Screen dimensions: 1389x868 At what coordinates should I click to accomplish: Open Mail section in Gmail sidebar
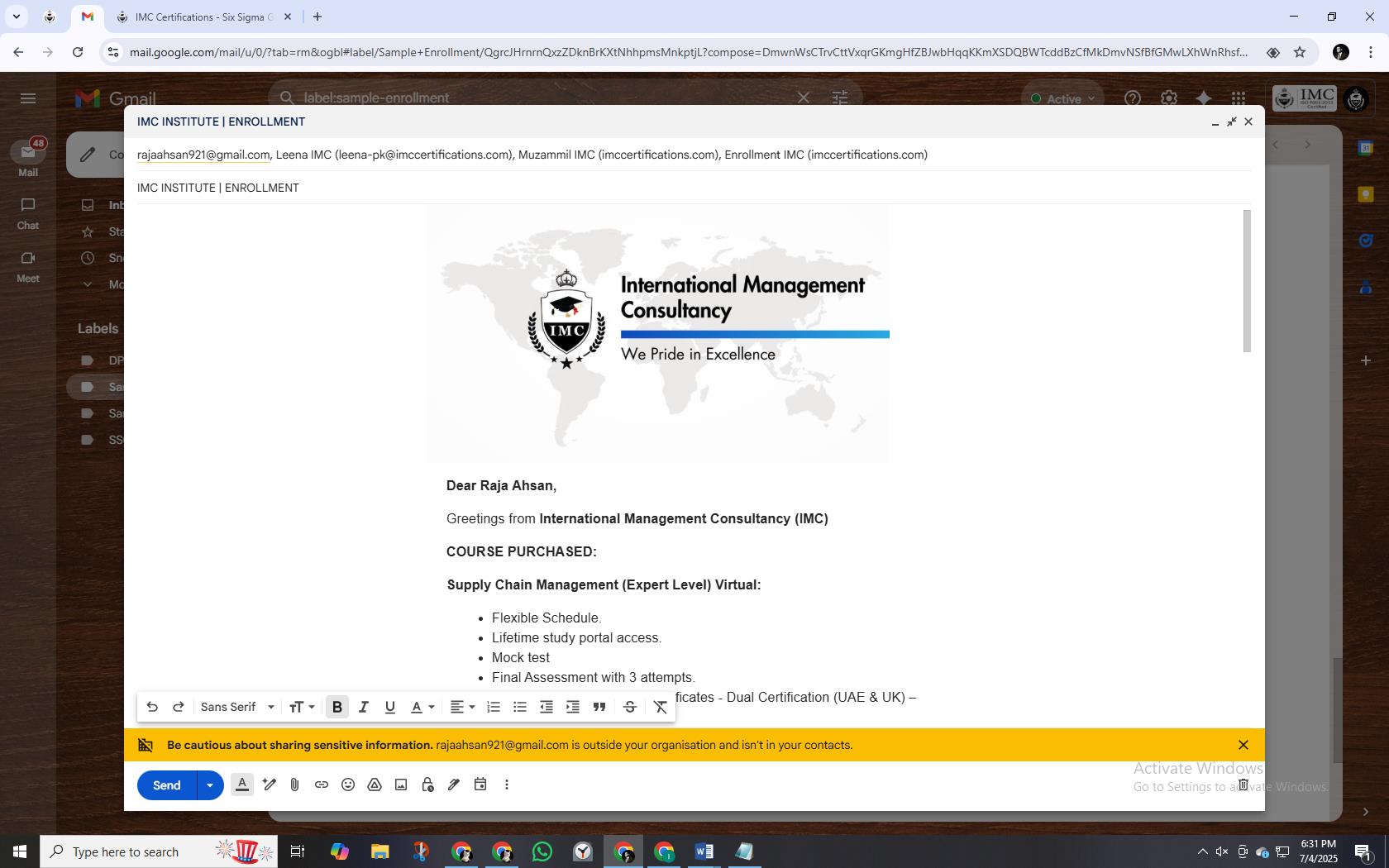click(28, 158)
